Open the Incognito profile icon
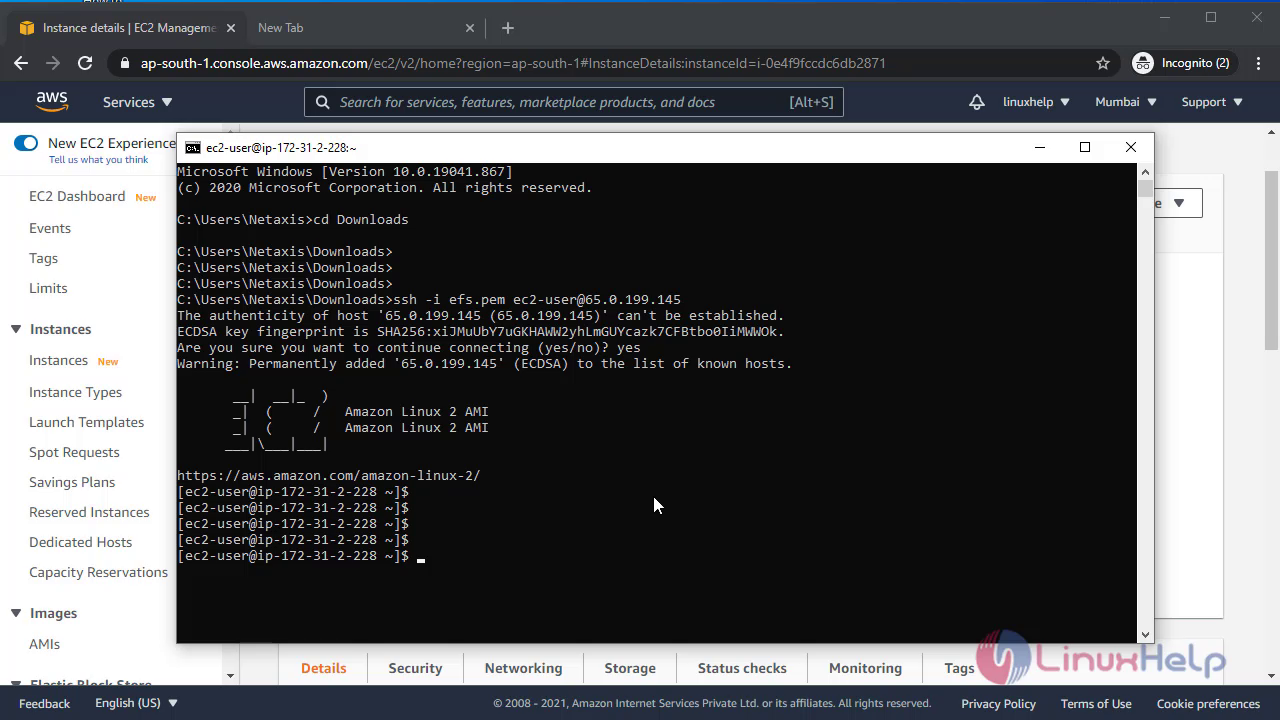This screenshot has height=720, width=1280. pos(1142,63)
